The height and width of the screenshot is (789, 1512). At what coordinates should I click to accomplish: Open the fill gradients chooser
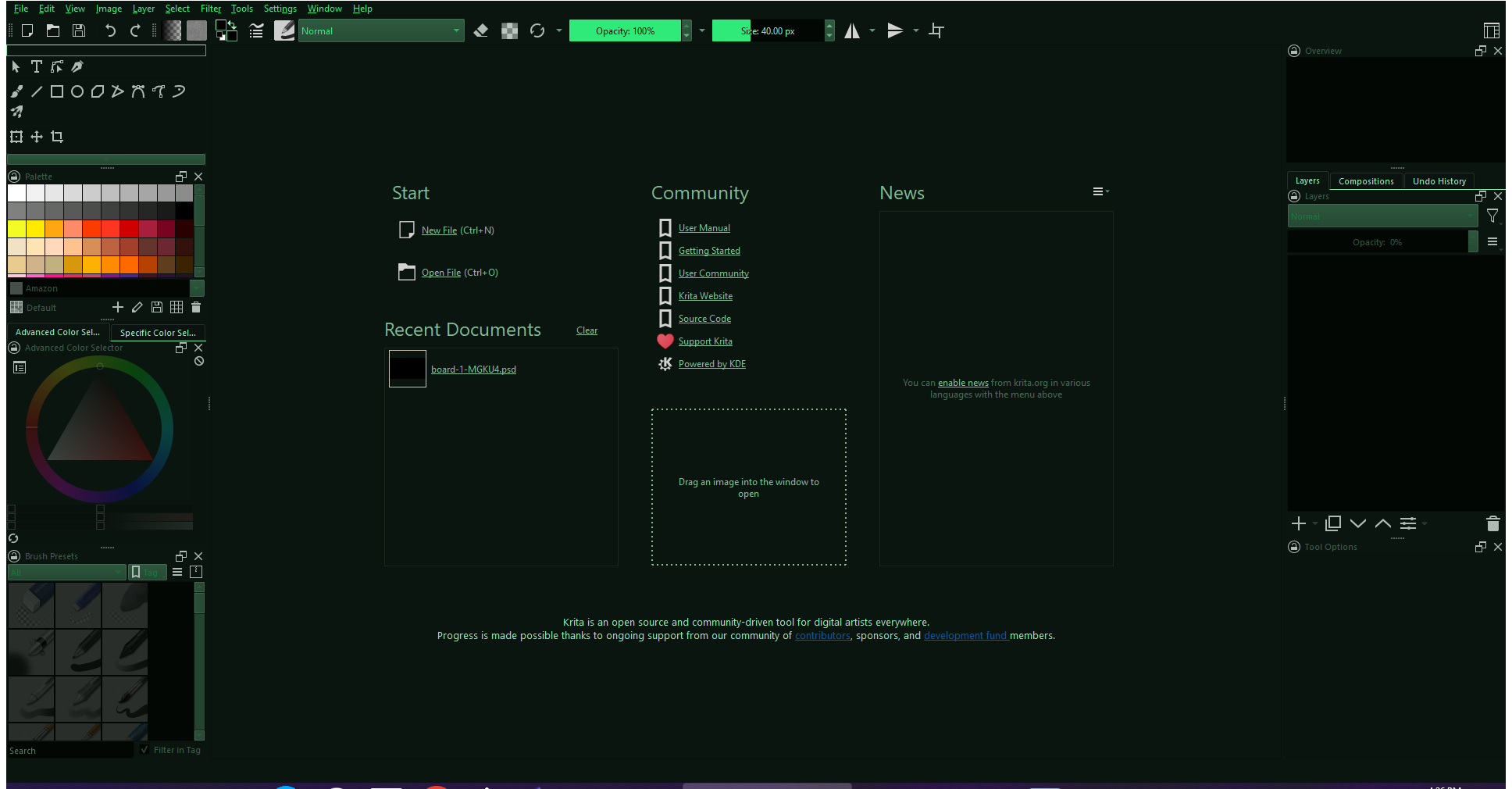[x=173, y=30]
